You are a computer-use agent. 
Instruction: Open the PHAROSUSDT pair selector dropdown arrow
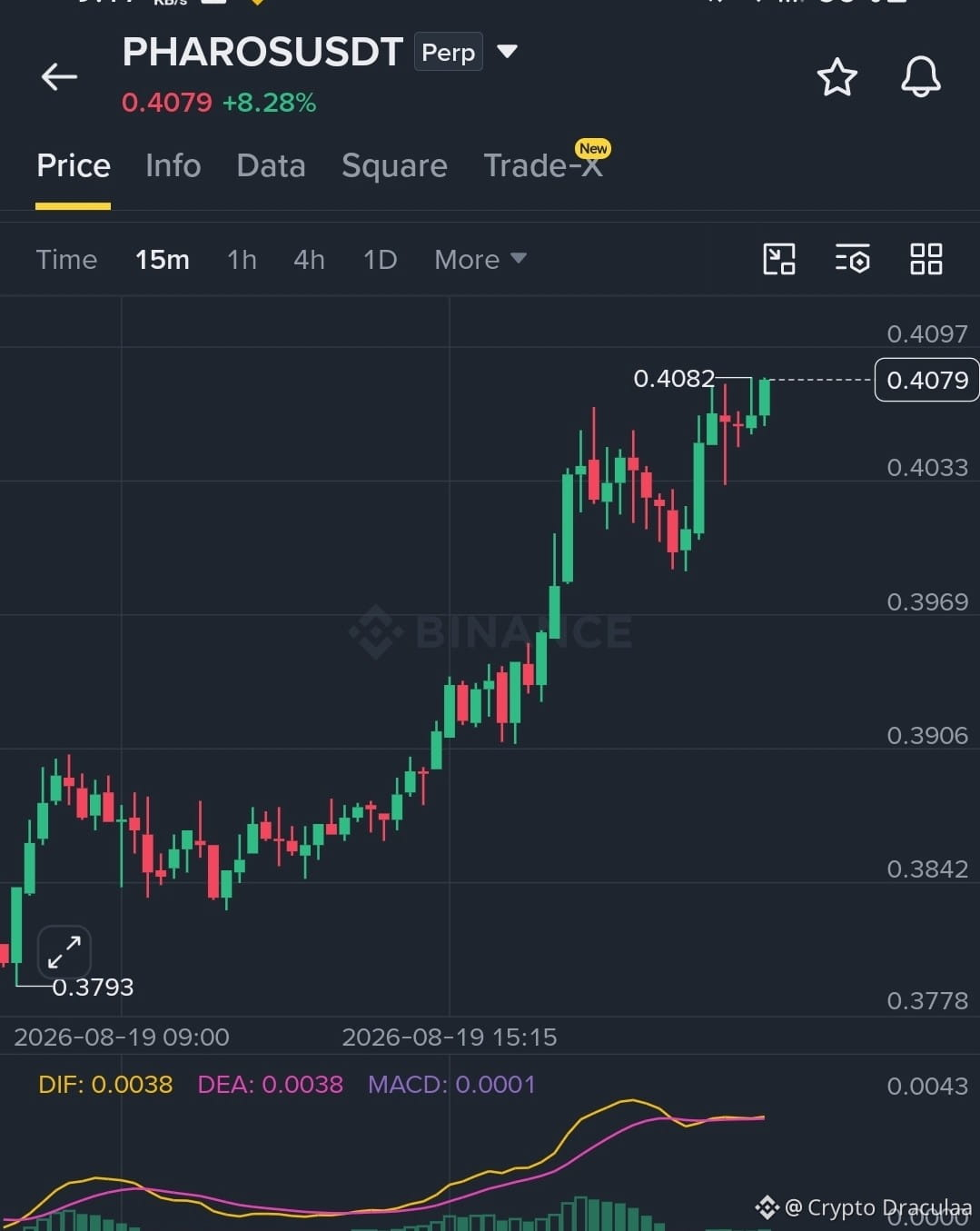[x=507, y=52]
